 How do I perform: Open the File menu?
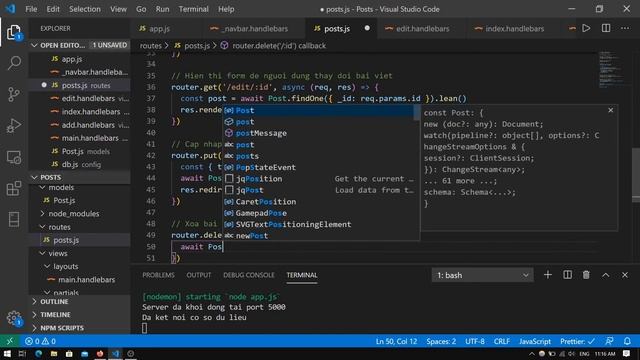coord(31,9)
